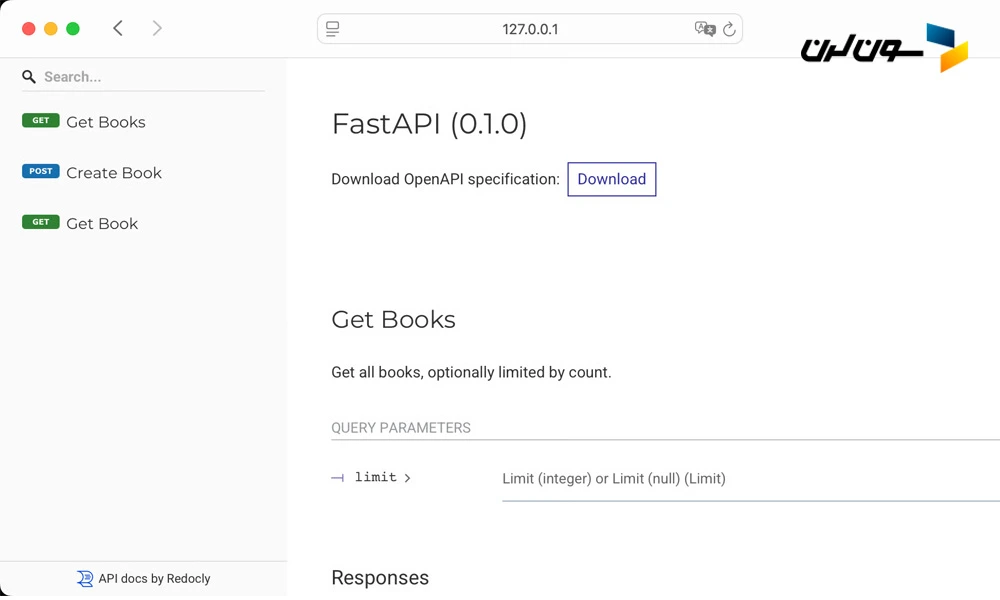The width and height of the screenshot is (1000, 600).
Task: Click the Get Books section heading
Action: tap(393, 320)
